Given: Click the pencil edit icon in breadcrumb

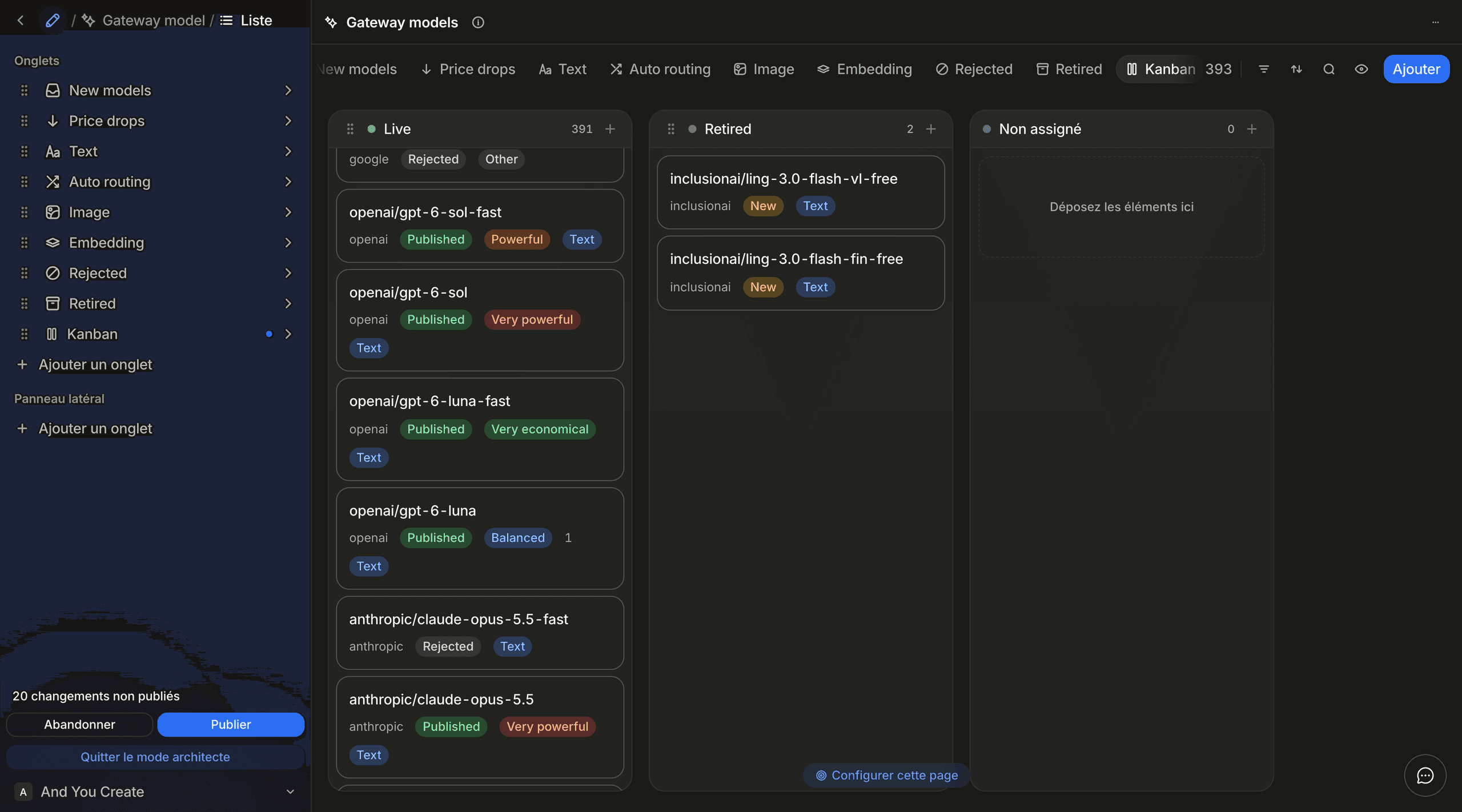Looking at the screenshot, I should [x=53, y=21].
